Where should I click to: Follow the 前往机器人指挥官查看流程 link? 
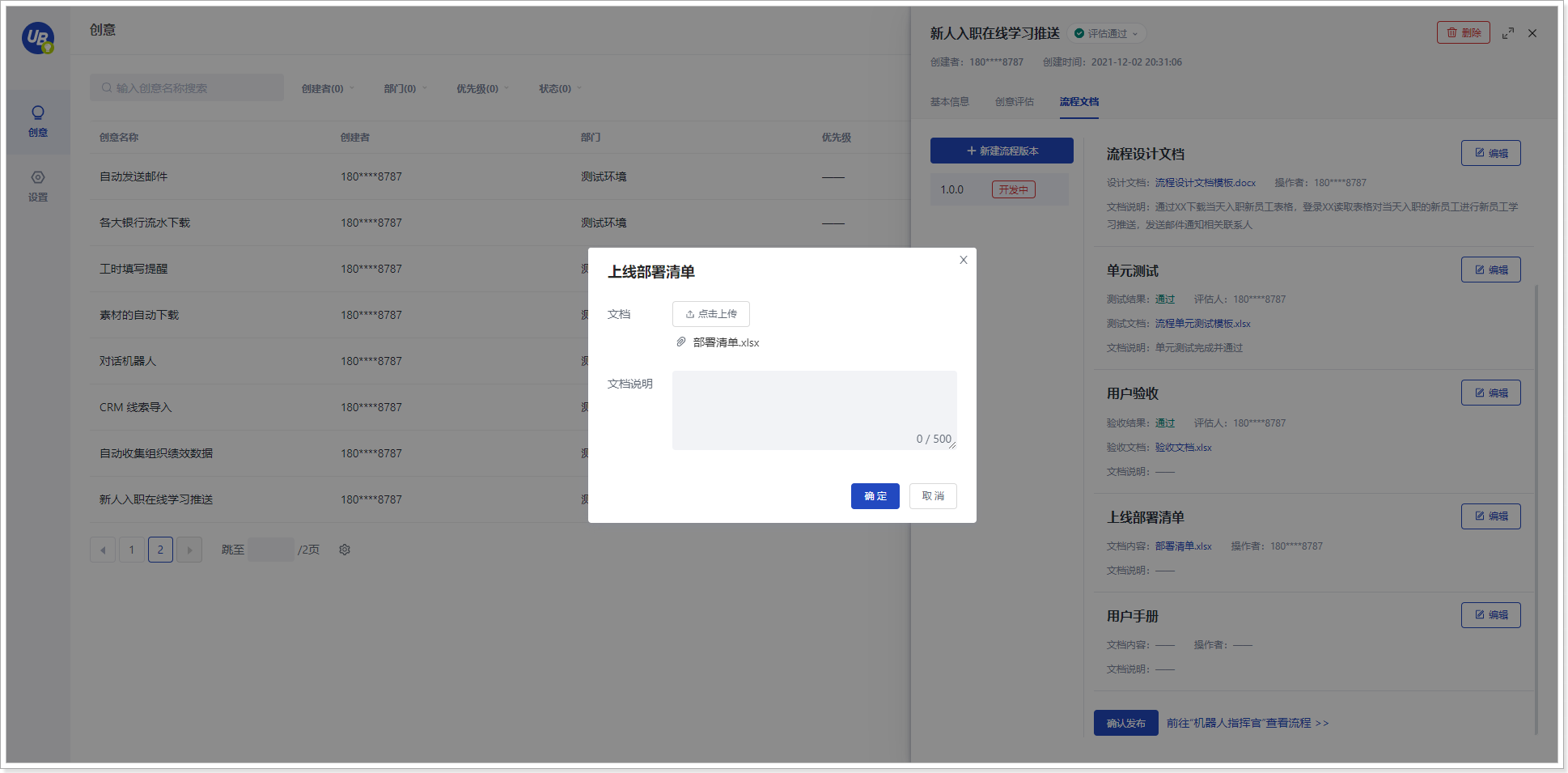click(x=1247, y=723)
